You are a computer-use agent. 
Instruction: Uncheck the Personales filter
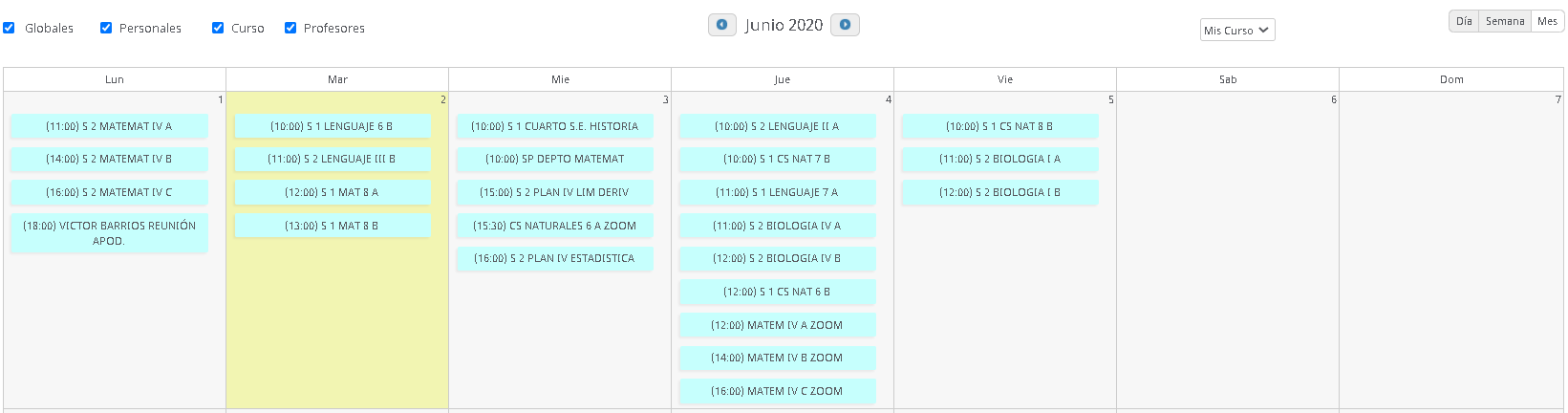click(106, 28)
